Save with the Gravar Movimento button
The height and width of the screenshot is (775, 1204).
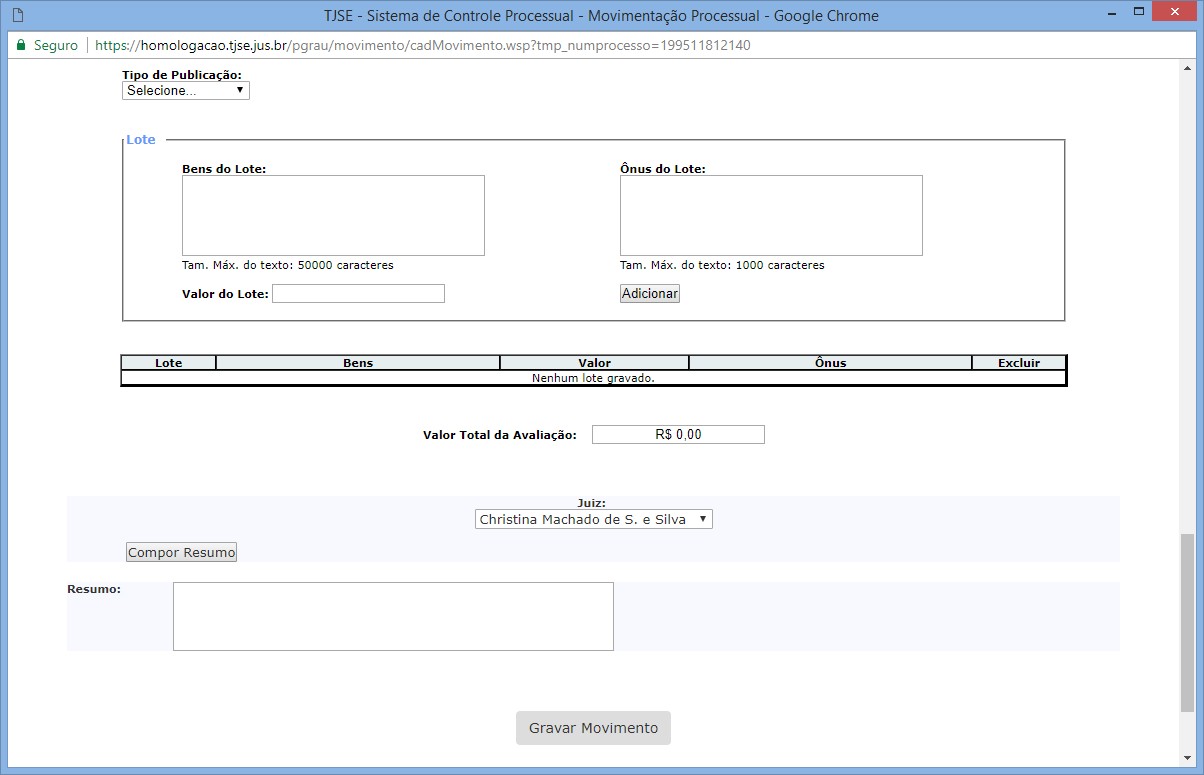click(x=593, y=728)
